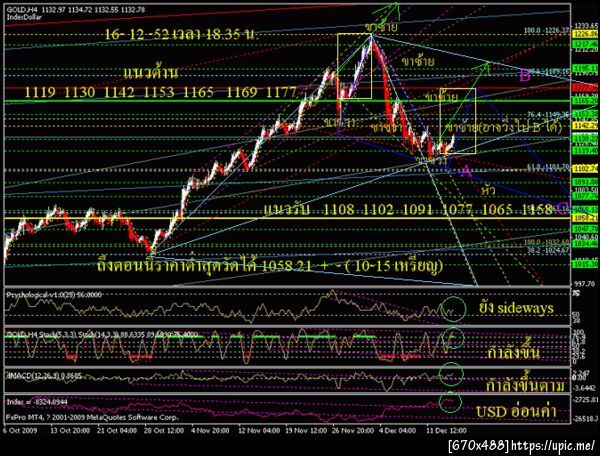Click the กำลังขึ้น annotation beside the Stochastic panel
Viewport: 600px width, 456px height.
coord(514,351)
